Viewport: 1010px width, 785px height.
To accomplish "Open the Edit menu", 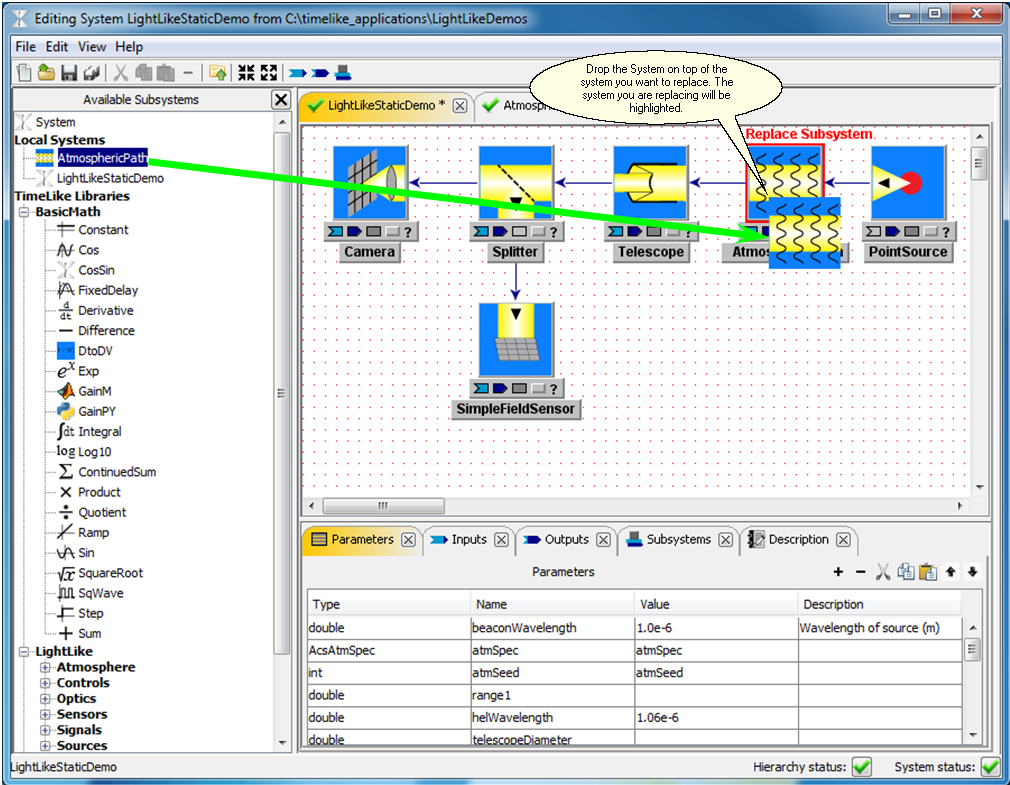I will coord(57,47).
